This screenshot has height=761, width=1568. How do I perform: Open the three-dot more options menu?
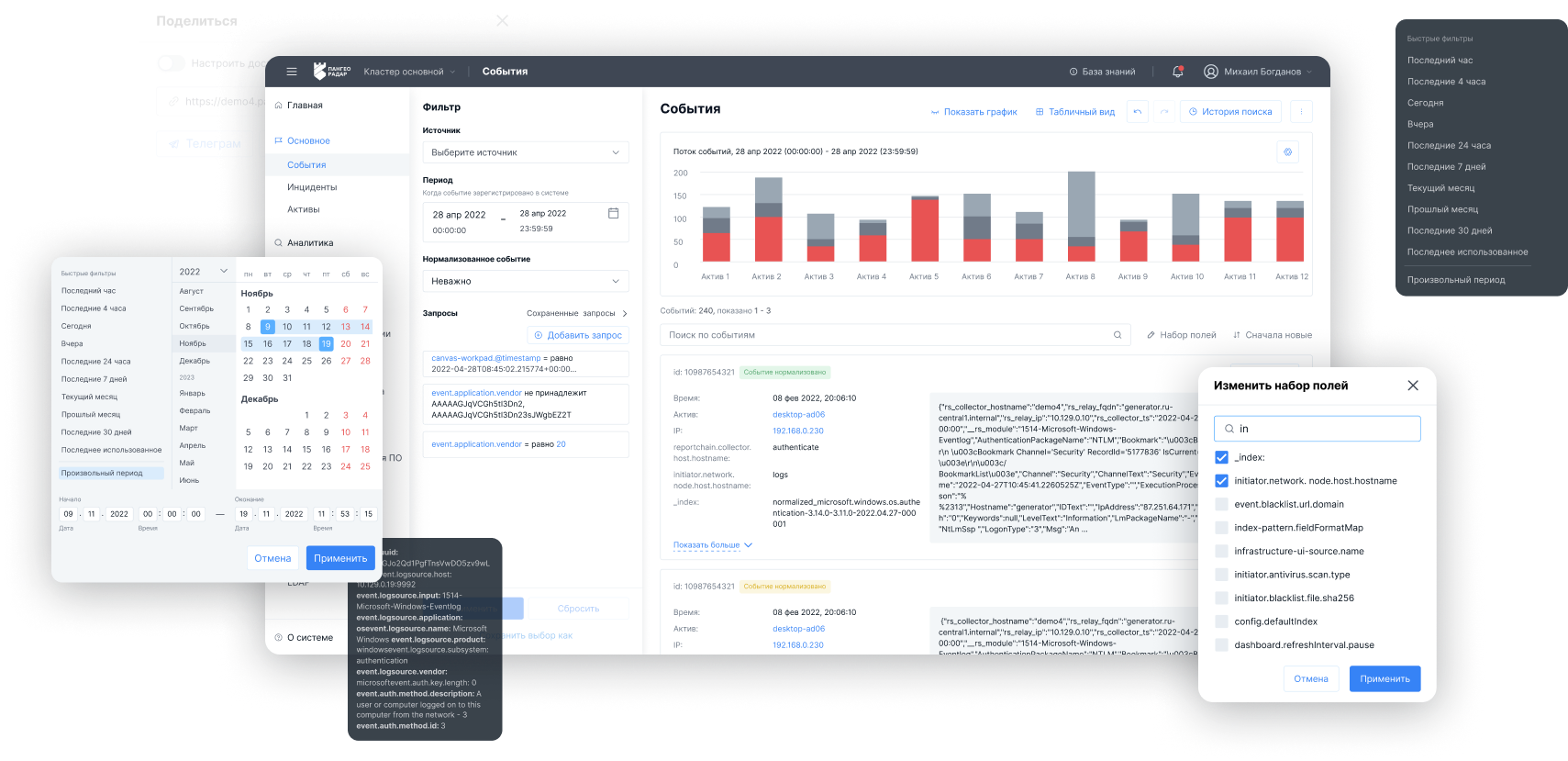[x=1301, y=112]
